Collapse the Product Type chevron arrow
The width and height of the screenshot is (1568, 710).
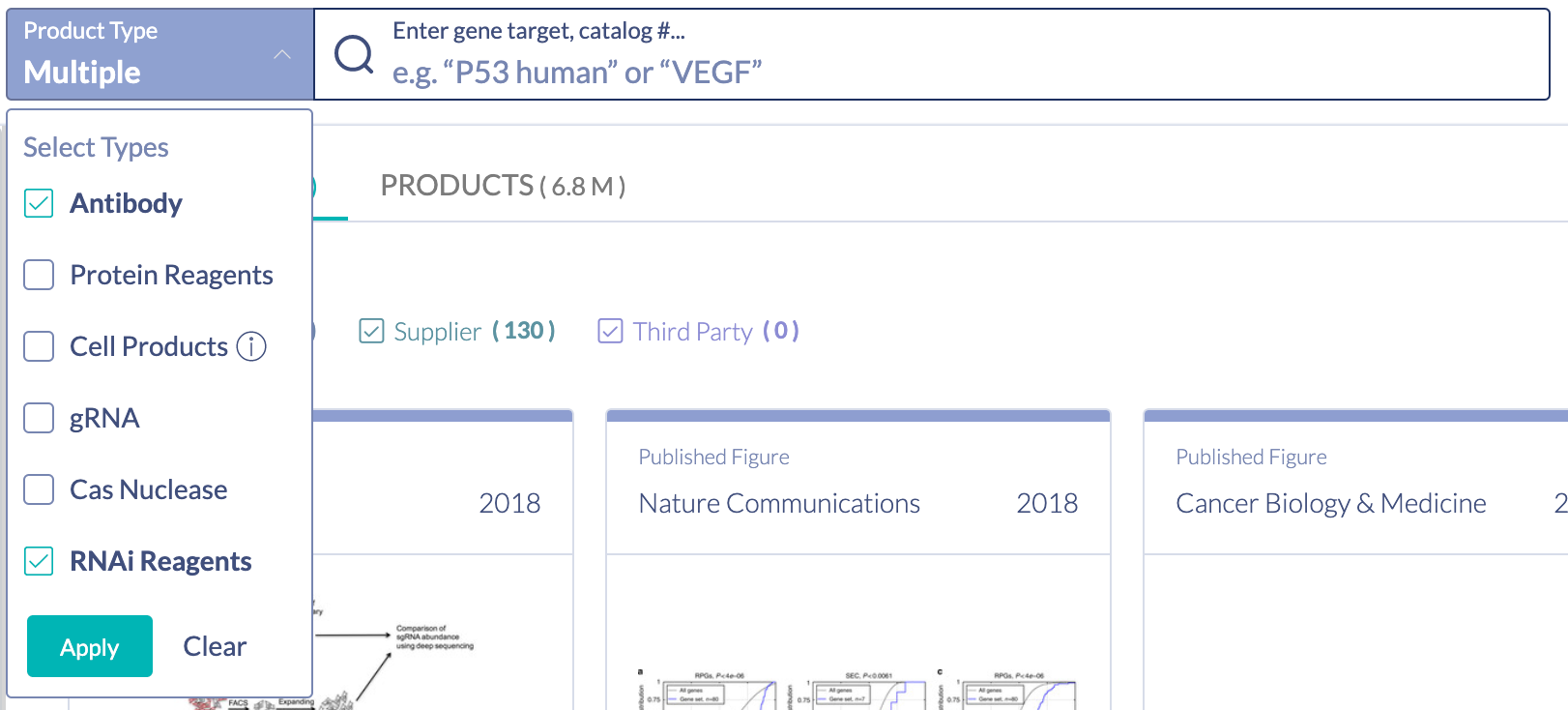coord(282,55)
